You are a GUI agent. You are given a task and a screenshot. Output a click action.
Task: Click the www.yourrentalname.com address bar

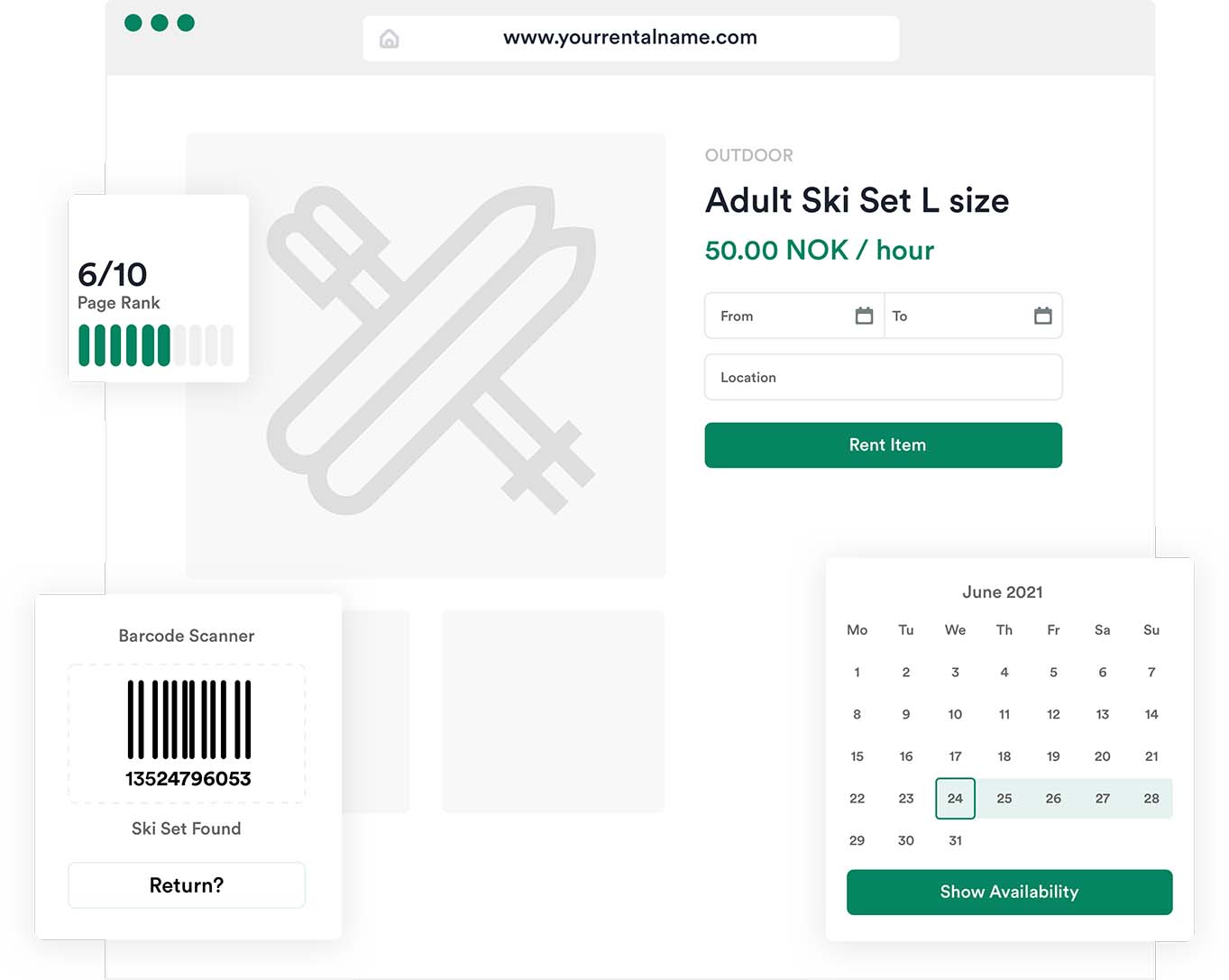(630, 38)
